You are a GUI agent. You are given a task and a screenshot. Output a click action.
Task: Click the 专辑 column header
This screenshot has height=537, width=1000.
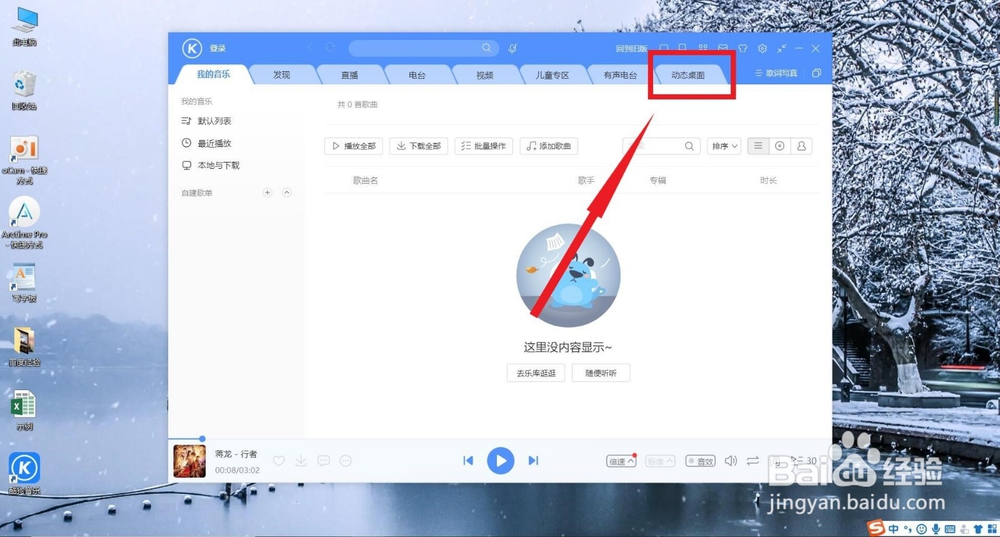point(658,180)
